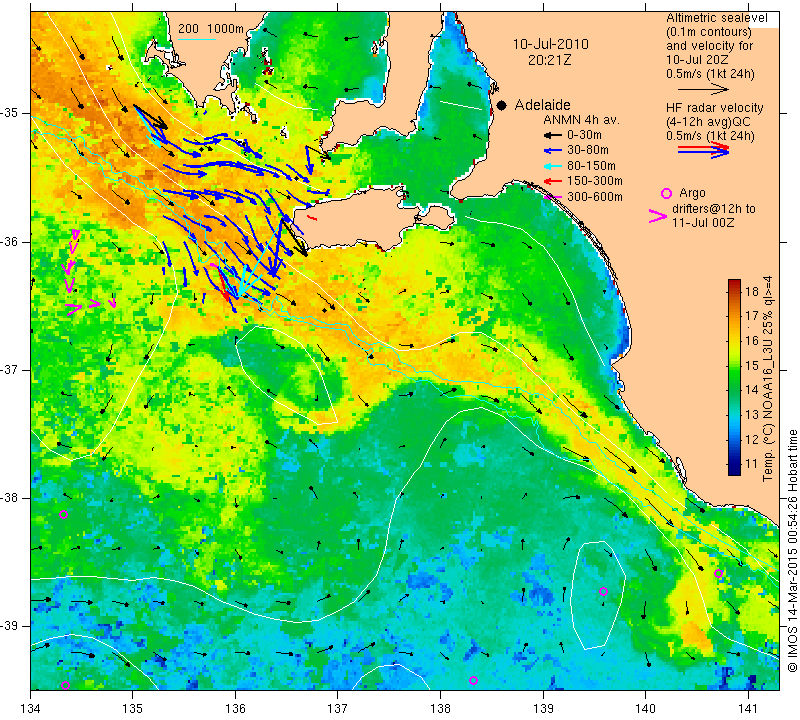
Task: Click the IMOS copyright timestamp text
Action: coord(792,551)
